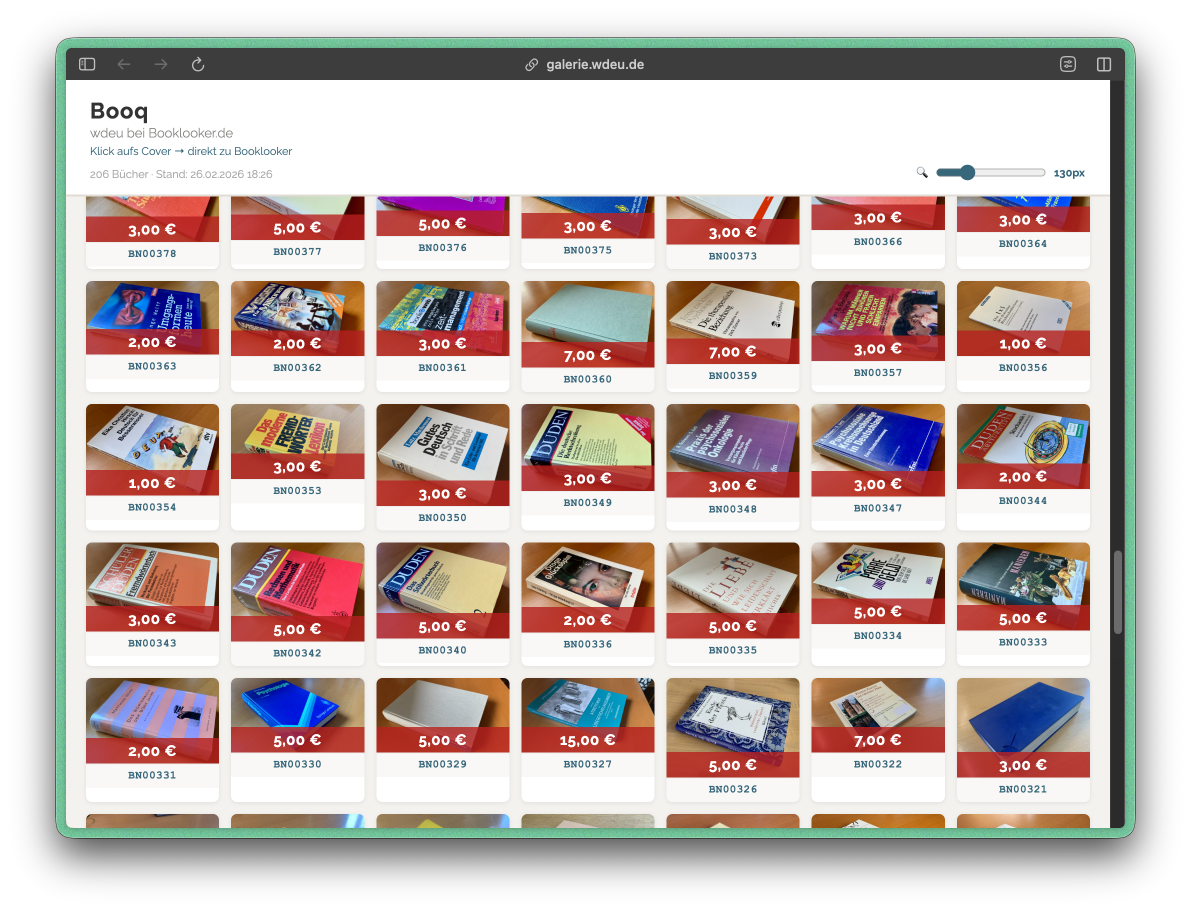This screenshot has width=1191, height=912.
Task: Open the patterned cover BN00326
Action: (x=732, y=727)
